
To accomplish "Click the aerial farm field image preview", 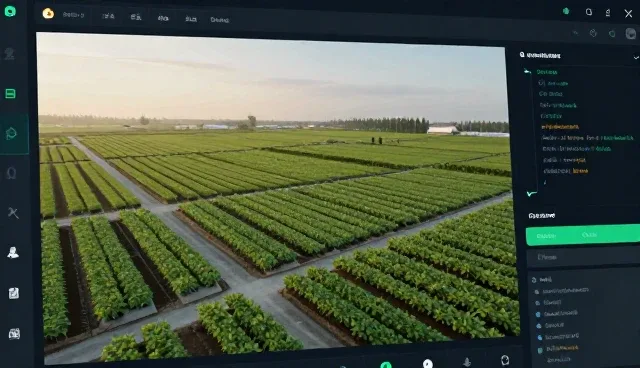I will click(278, 198).
